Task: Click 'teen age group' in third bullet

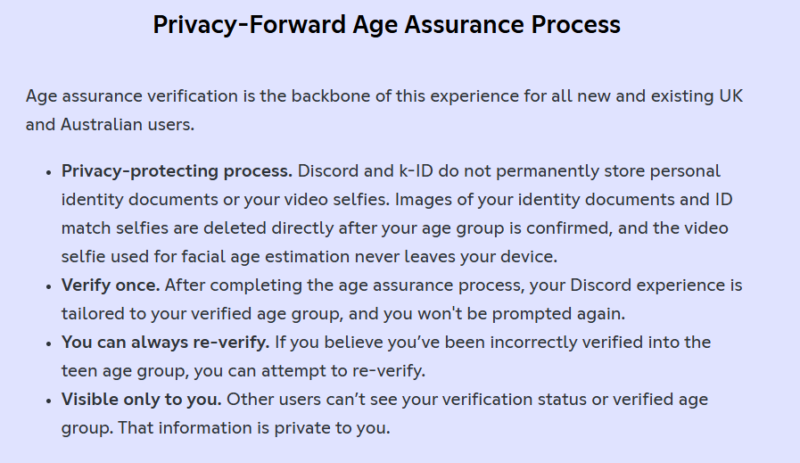Action: (x=124, y=371)
